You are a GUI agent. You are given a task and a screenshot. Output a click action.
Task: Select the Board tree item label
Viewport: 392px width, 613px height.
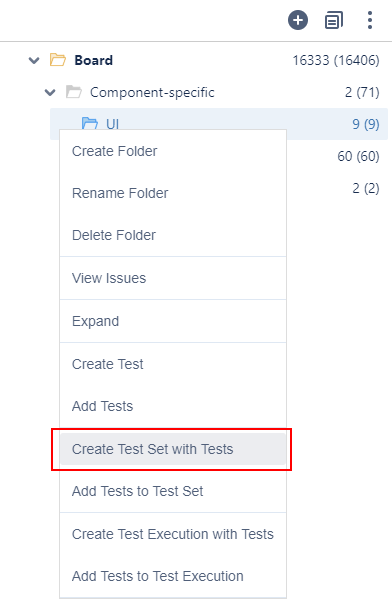point(94,61)
